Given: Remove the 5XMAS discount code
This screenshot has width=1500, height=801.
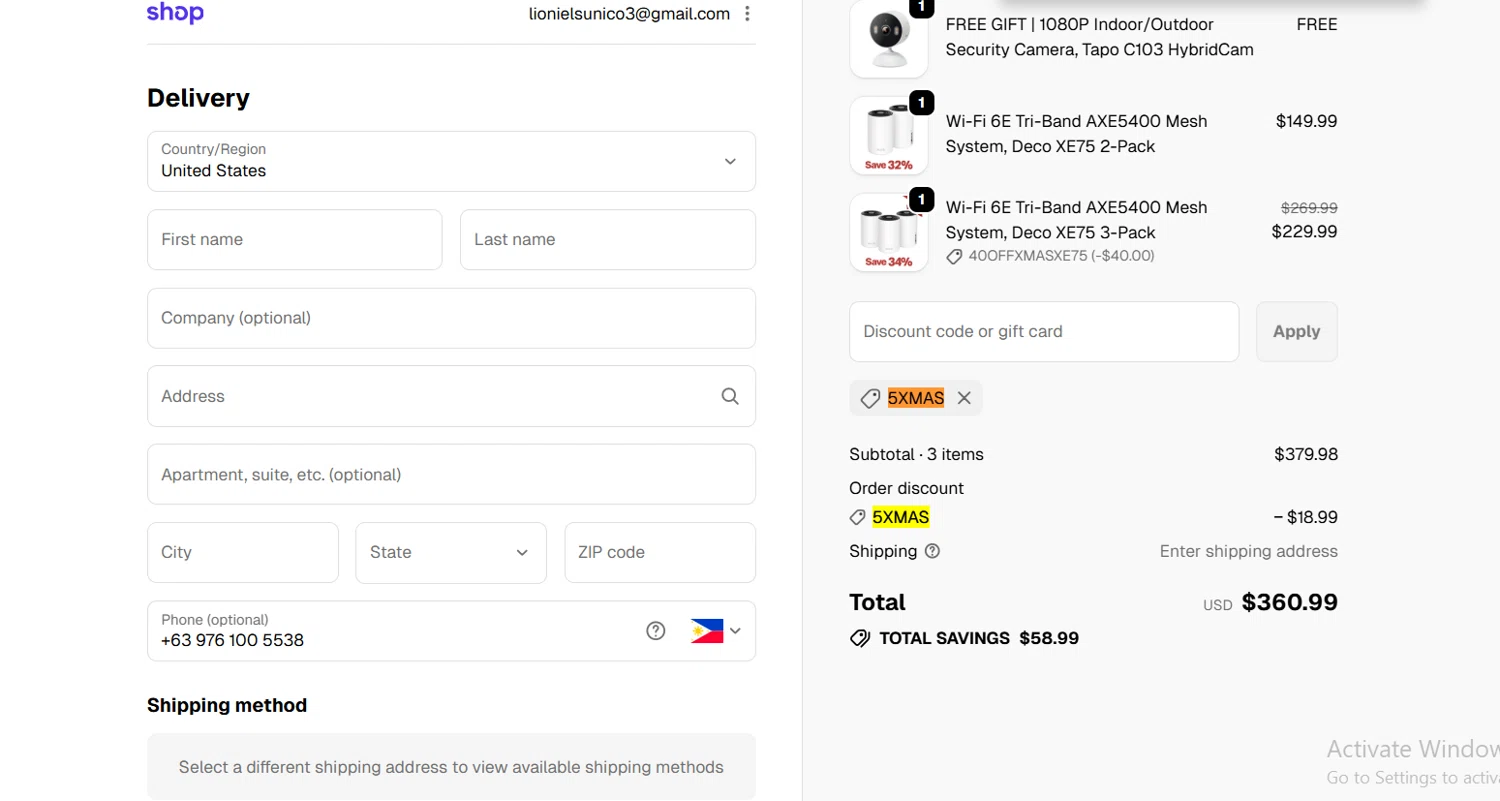Looking at the screenshot, I should click(964, 398).
